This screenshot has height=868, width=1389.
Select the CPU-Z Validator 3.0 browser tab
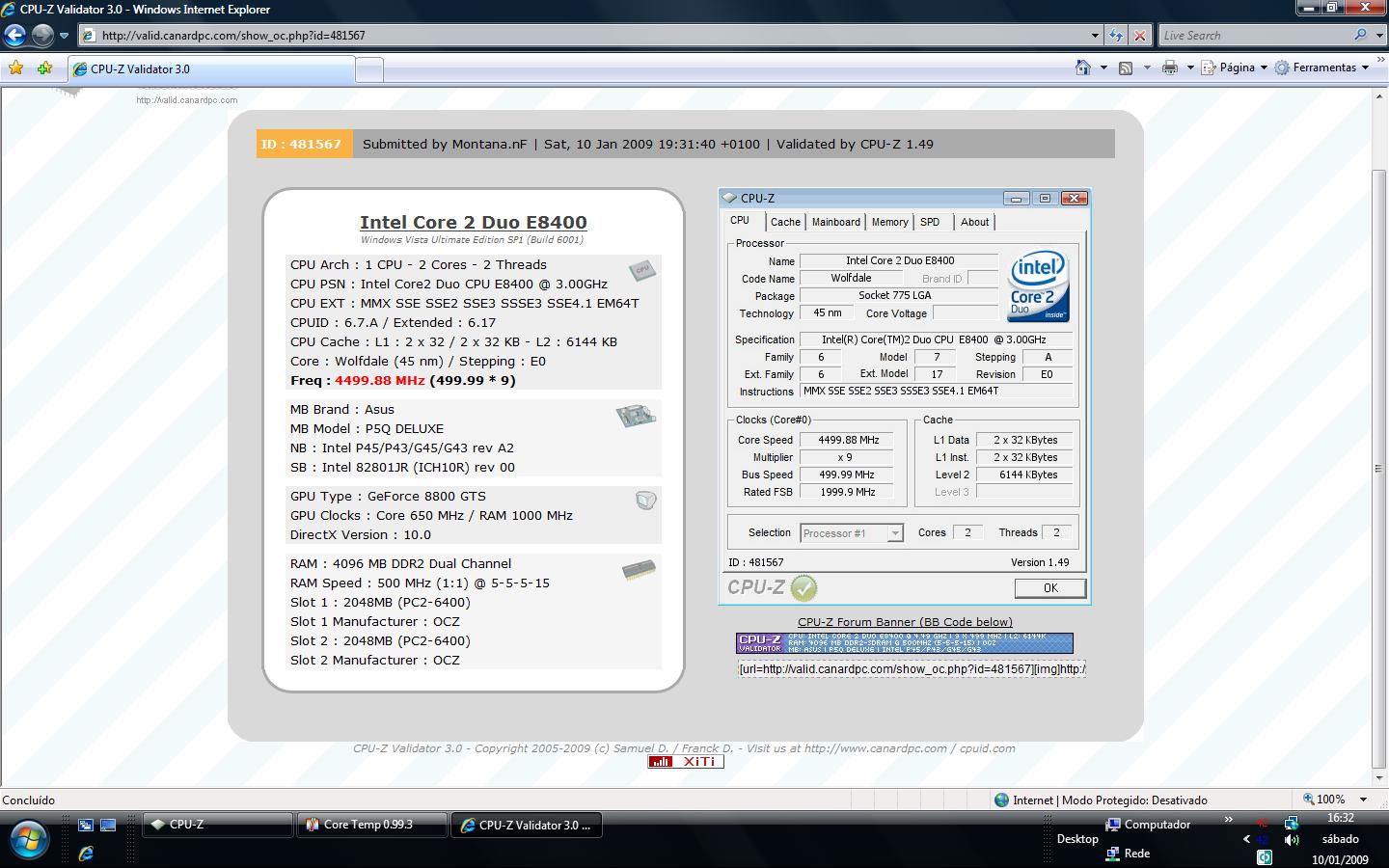(210, 68)
